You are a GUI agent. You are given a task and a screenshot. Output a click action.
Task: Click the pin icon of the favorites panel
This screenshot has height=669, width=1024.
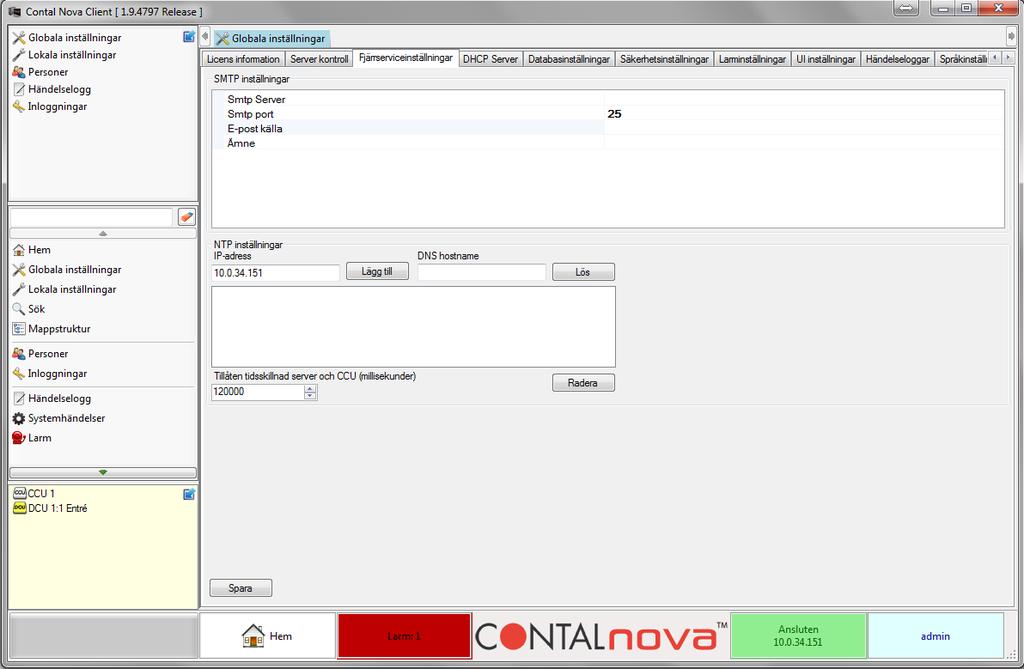click(189, 37)
